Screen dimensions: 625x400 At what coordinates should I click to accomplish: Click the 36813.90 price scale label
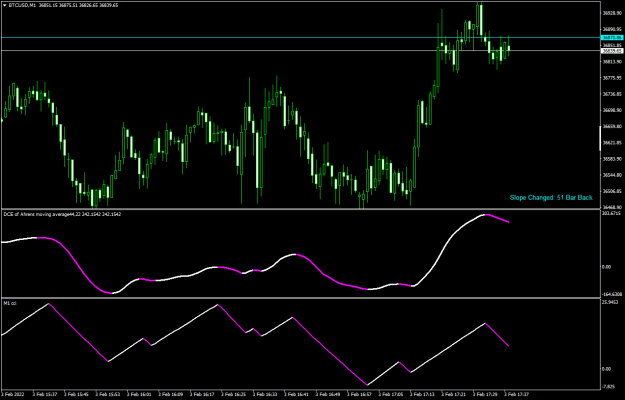click(612, 62)
